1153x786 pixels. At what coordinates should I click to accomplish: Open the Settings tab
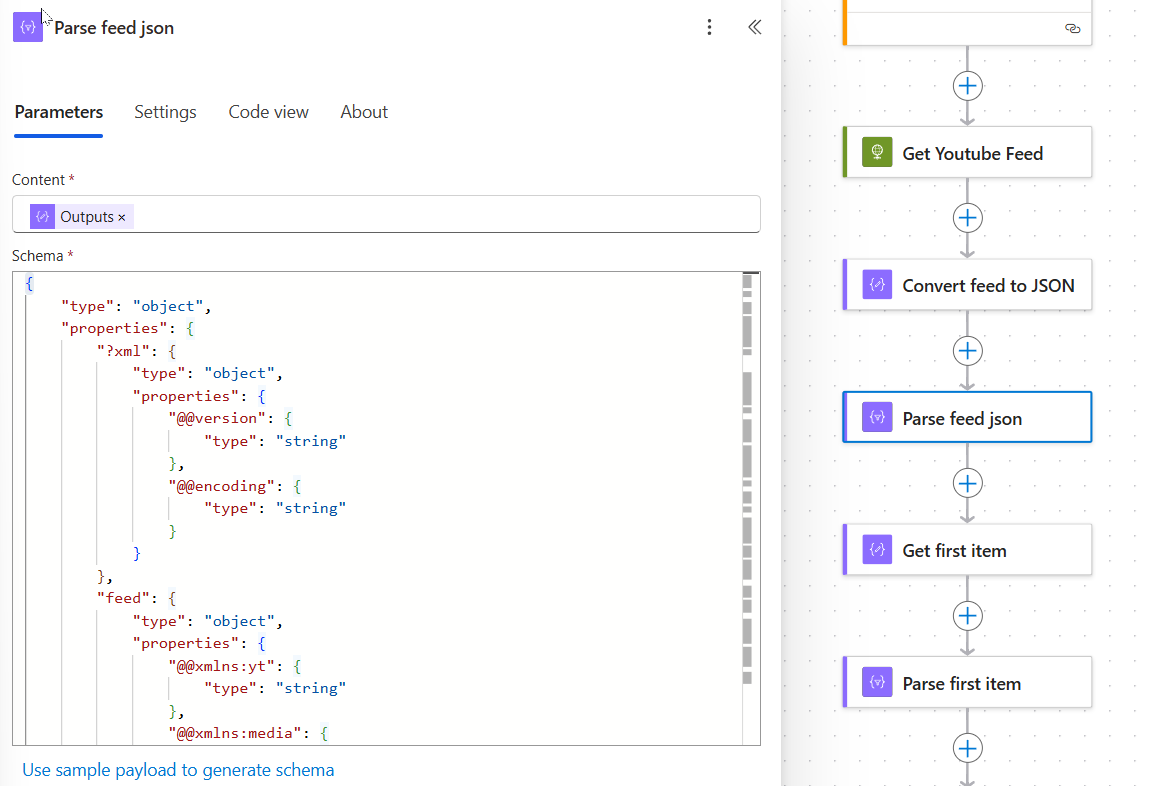(165, 112)
